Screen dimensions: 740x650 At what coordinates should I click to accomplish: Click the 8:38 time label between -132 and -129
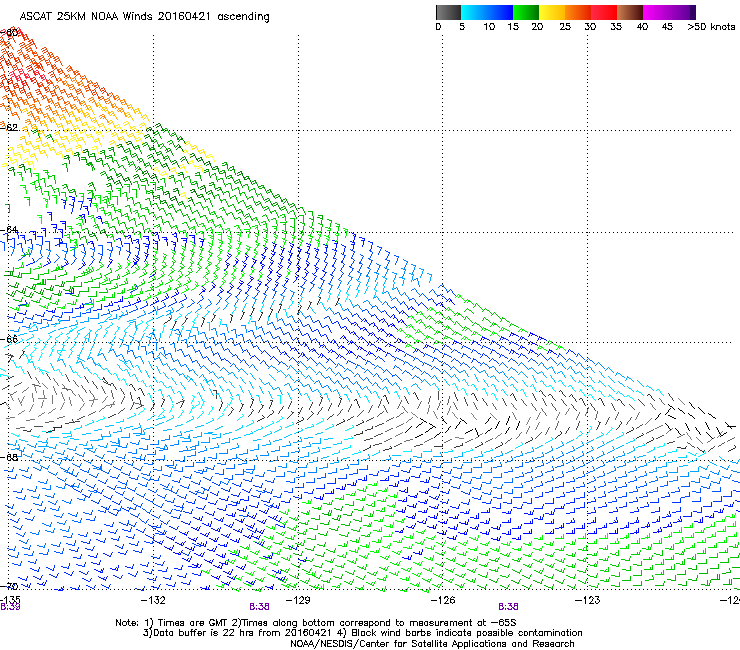[259, 607]
